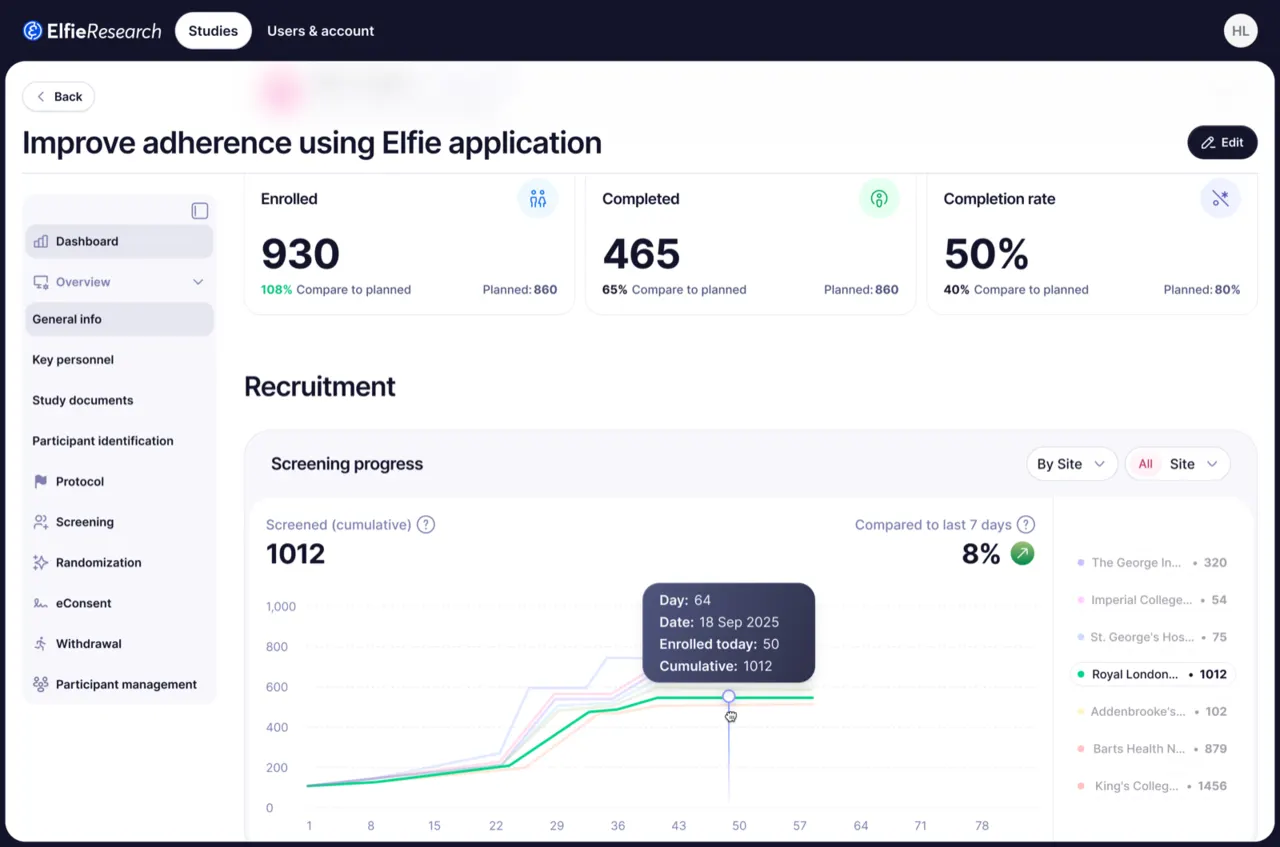Open the By Site dropdown

pyautogui.click(x=1072, y=464)
